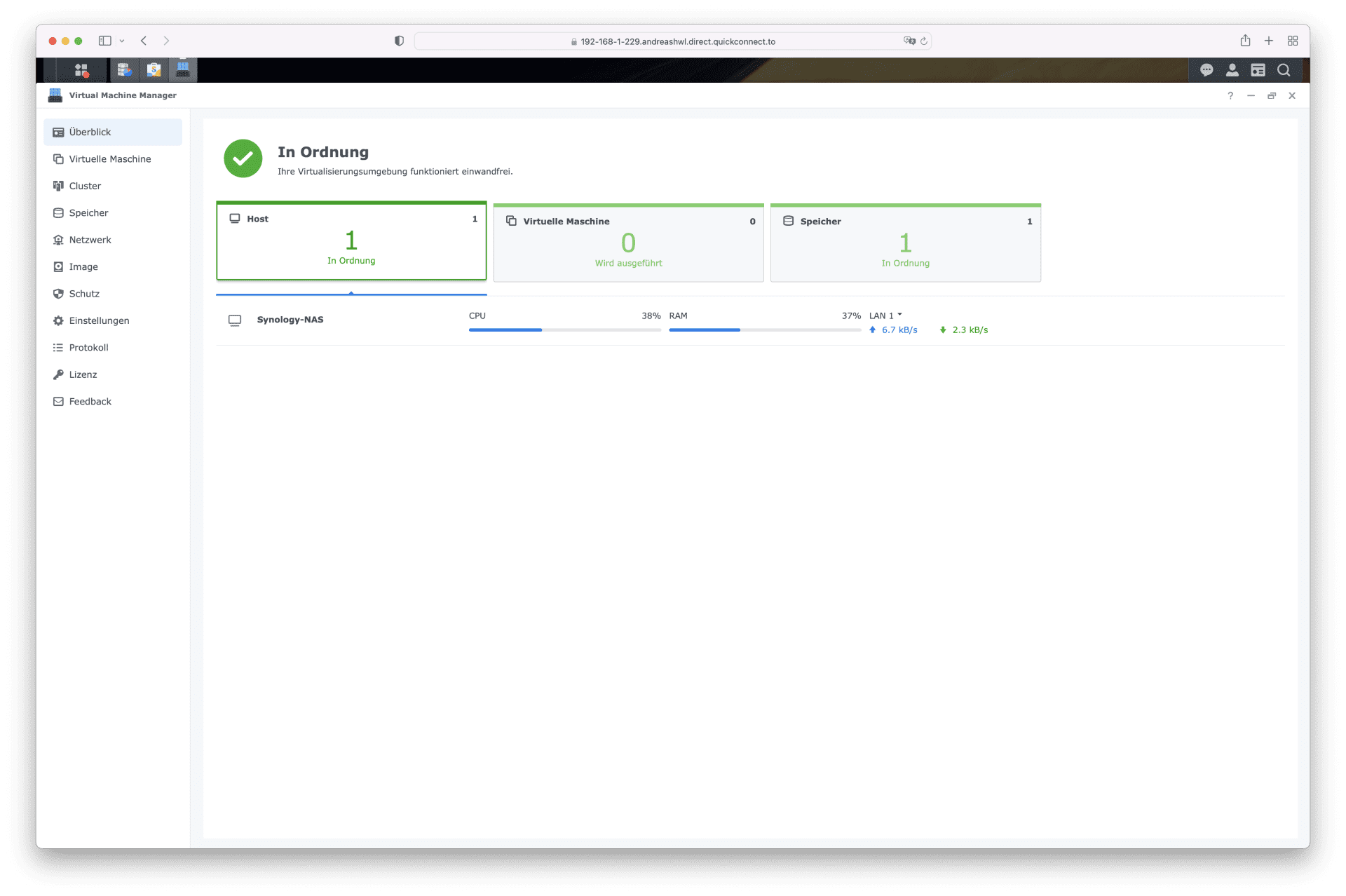The height and width of the screenshot is (896, 1346).
Task: Click the CPU 38% value
Action: click(651, 316)
